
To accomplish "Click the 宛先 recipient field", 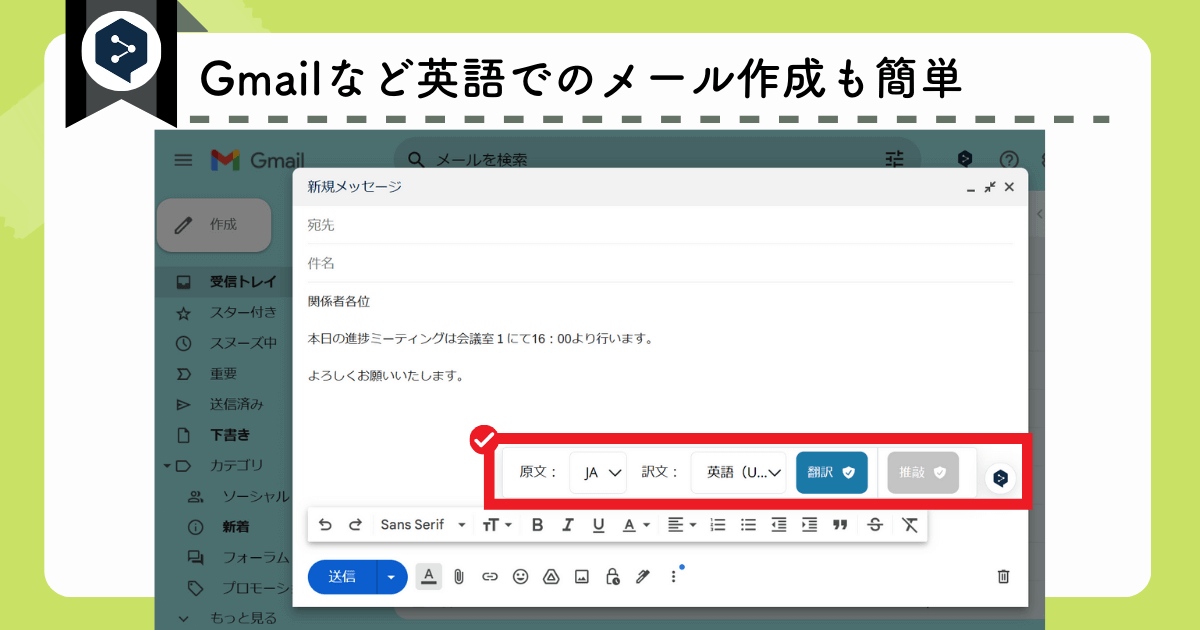I will (x=660, y=225).
